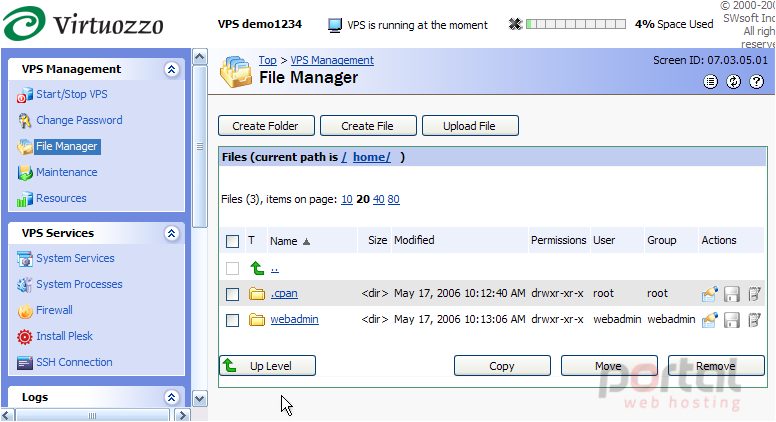Click the Copy button
The image size is (776, 422).
pos(502,366)
